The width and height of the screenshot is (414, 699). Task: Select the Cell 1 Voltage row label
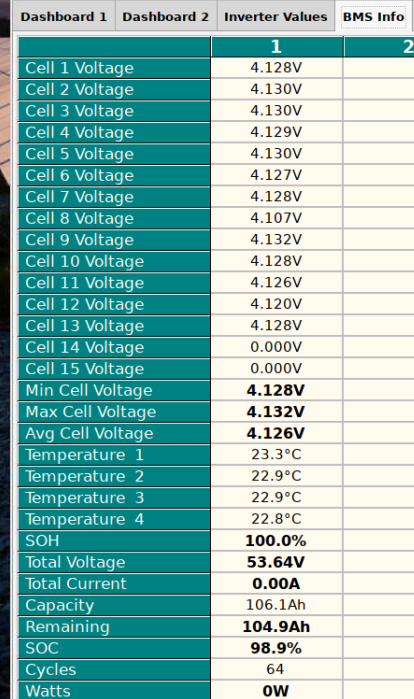point(79,68)
